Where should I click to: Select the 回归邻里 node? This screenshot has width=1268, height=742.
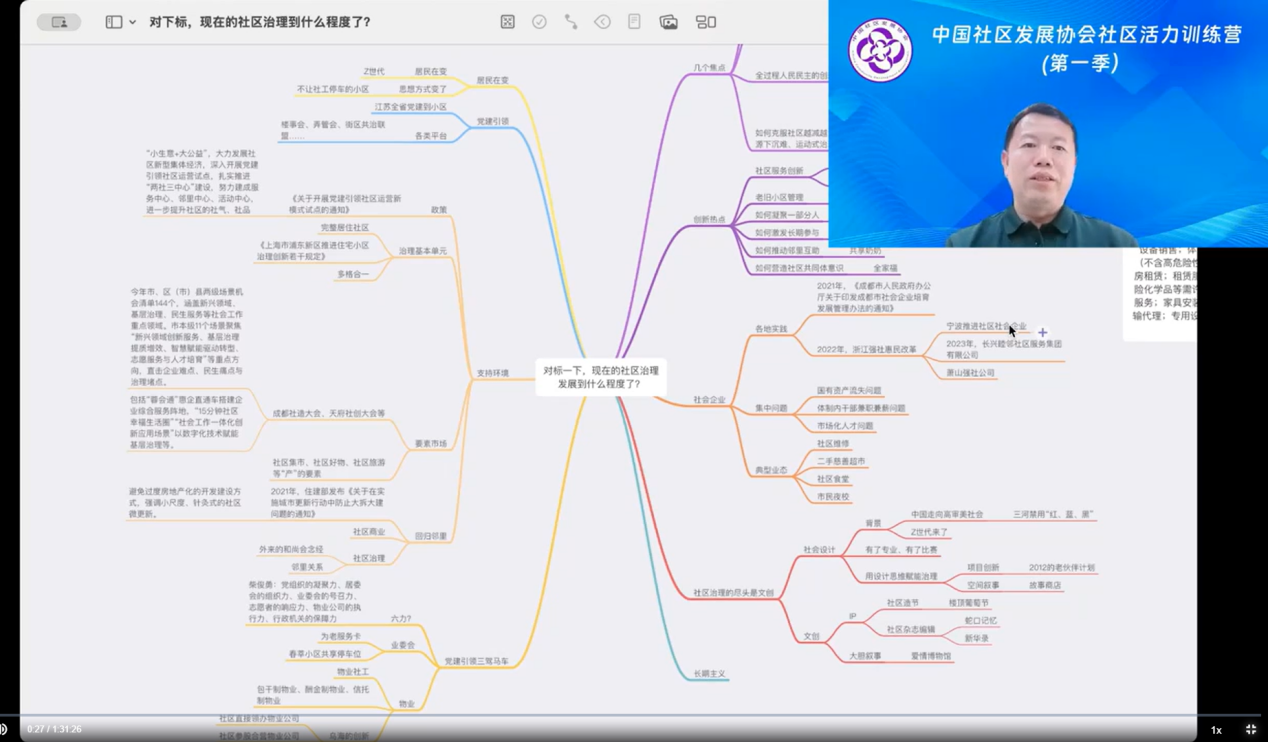click(x=431, y=537)
